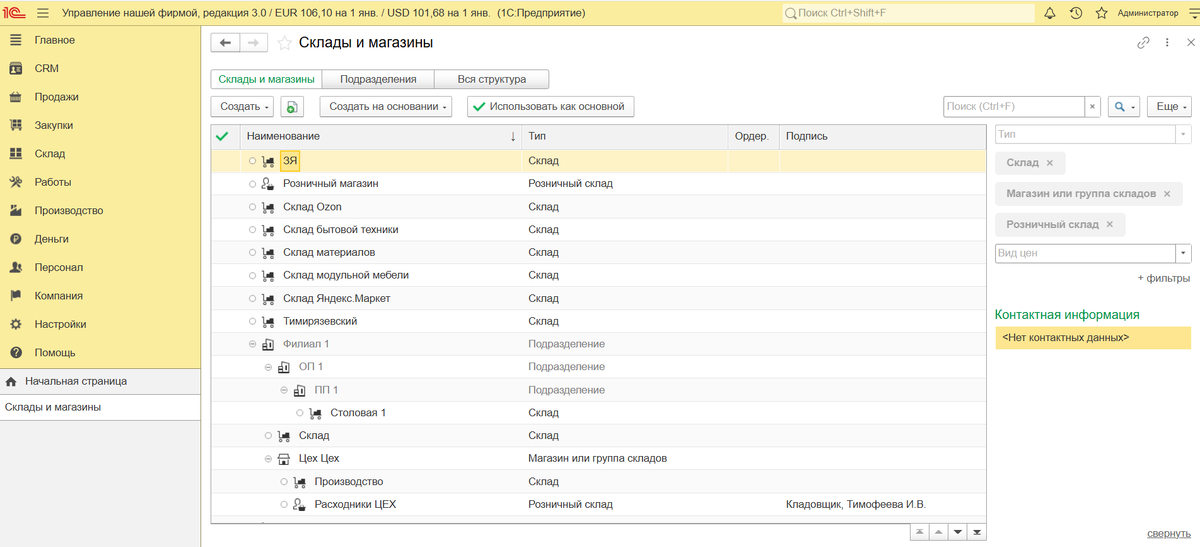
Task: Jump to list end button
Action: point(976,532)
